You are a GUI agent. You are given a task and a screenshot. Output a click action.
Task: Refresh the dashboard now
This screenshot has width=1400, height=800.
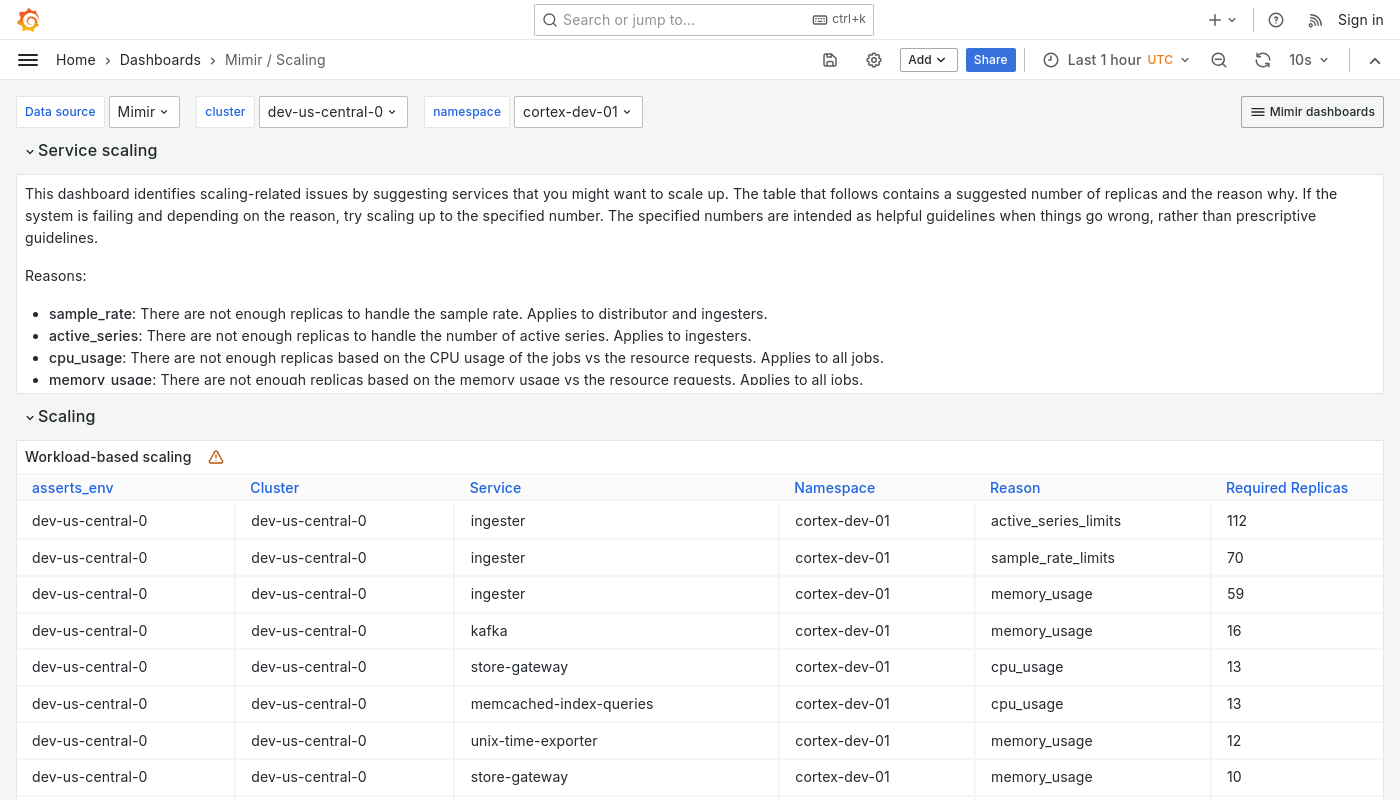click(1262, 59)
